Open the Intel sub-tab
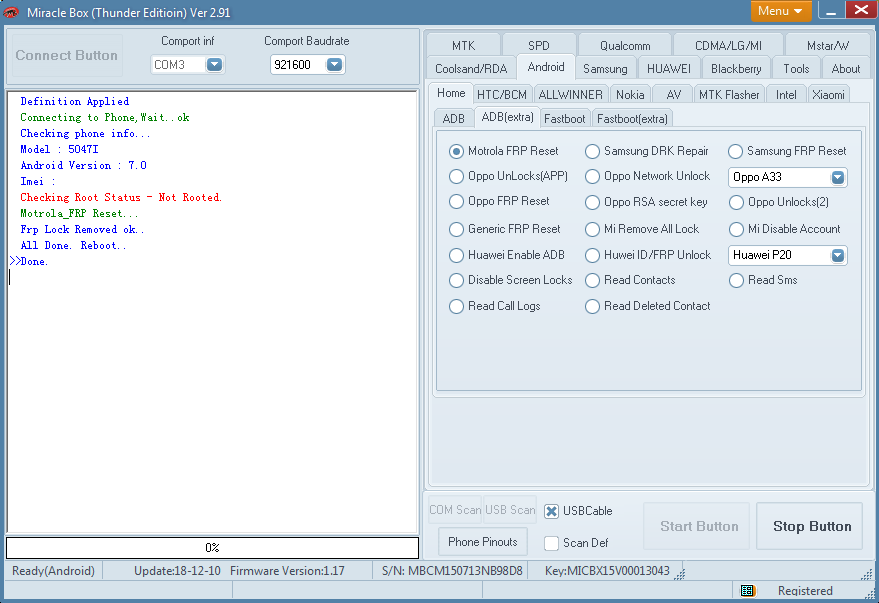The height and width of the screenshot is (603, 879). coord(786,95)
